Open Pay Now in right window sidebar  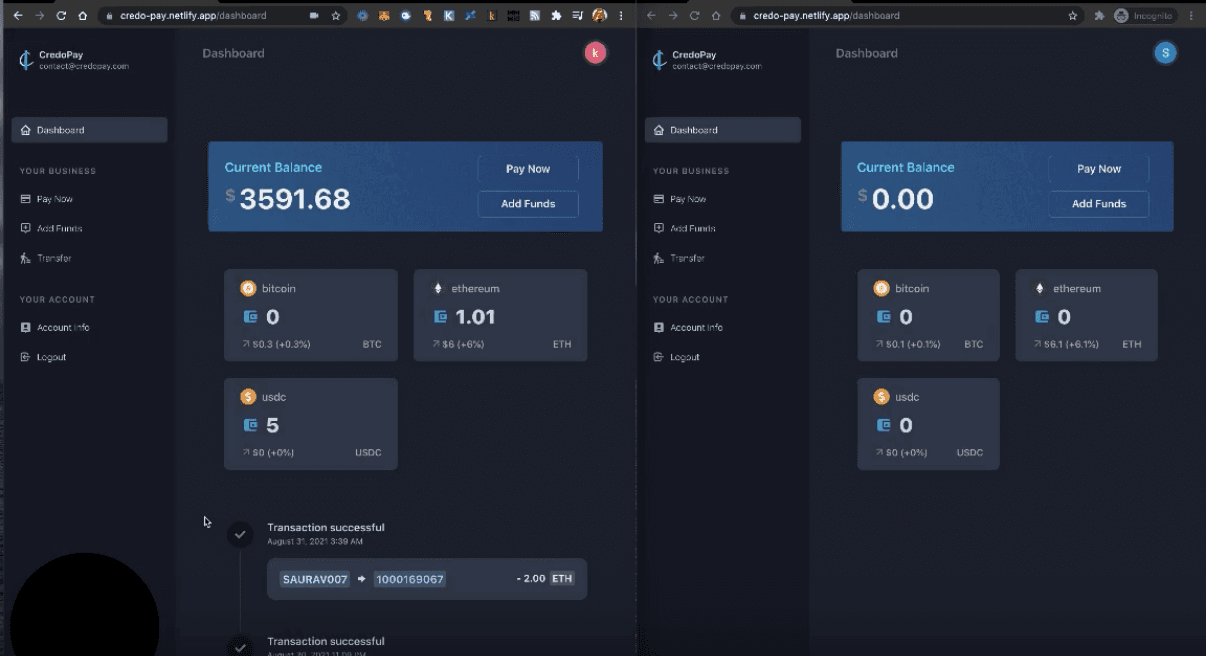[x=679, y=199]
